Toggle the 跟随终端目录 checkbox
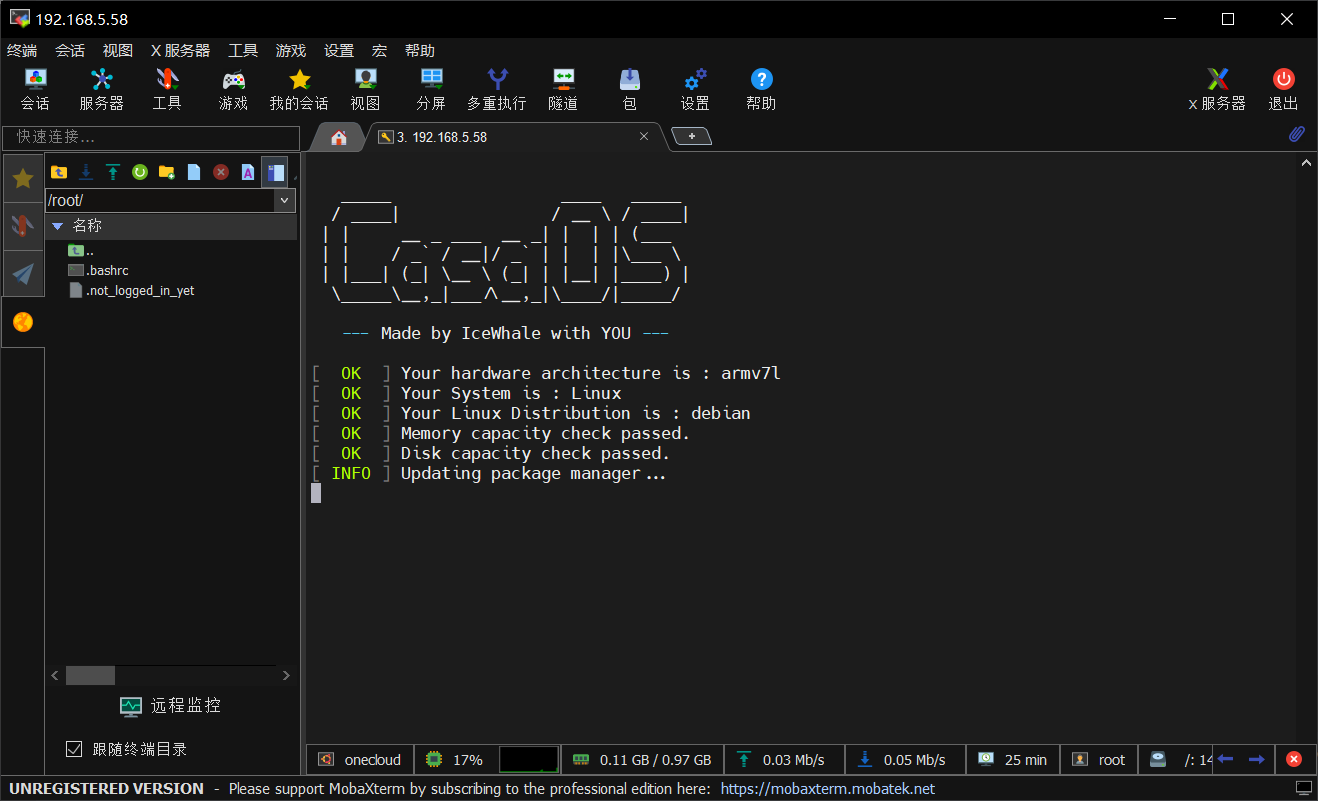The width and height of the screenshot is (1318, 801). (74, 749)
